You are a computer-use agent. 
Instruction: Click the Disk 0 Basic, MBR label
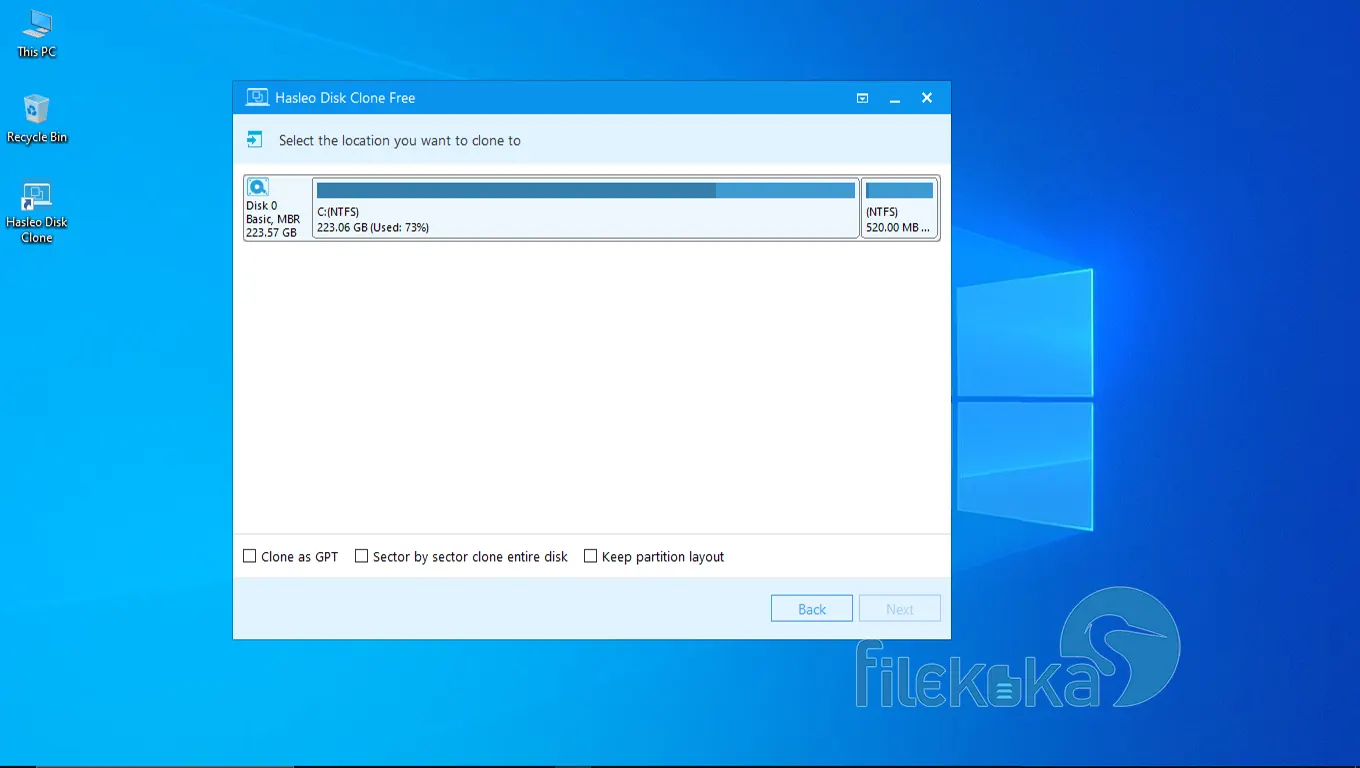[273, 213]
